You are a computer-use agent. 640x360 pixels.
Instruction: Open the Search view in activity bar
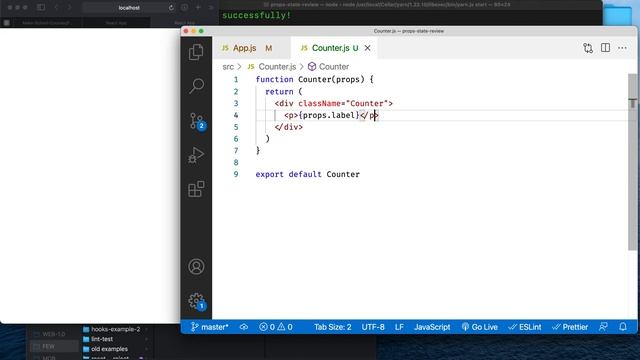196,86
